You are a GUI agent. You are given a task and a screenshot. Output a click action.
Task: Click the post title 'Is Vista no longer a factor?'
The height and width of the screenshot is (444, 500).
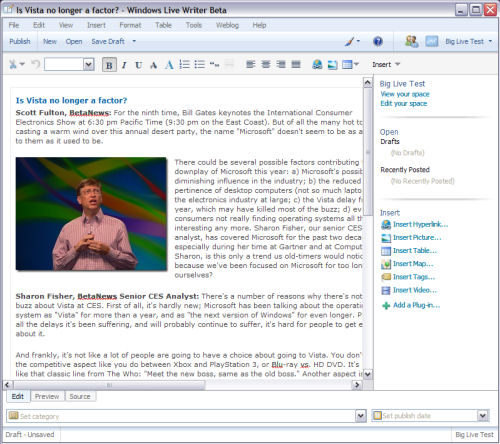71,100
